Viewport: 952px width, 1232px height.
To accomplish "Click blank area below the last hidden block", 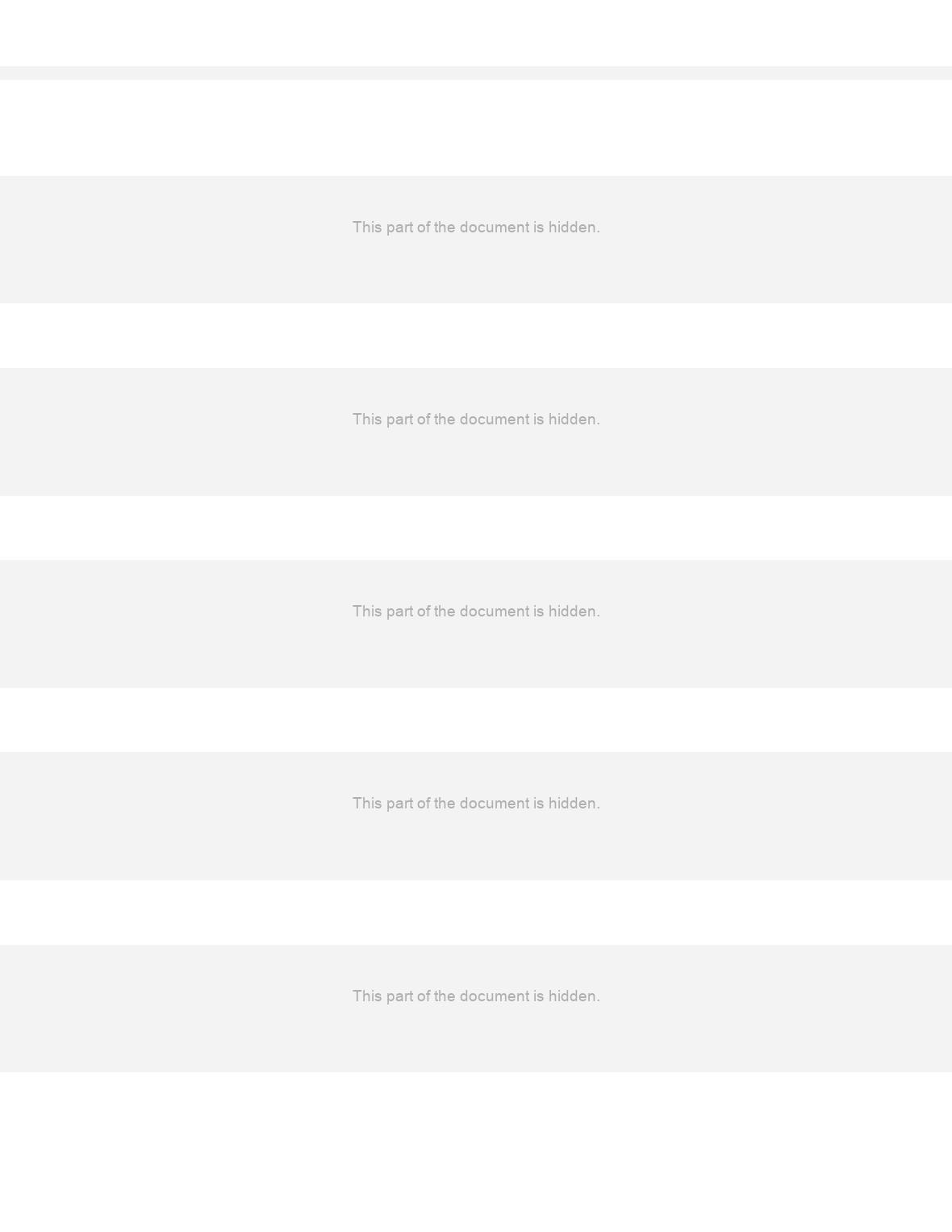I will tap(476, 1152).
